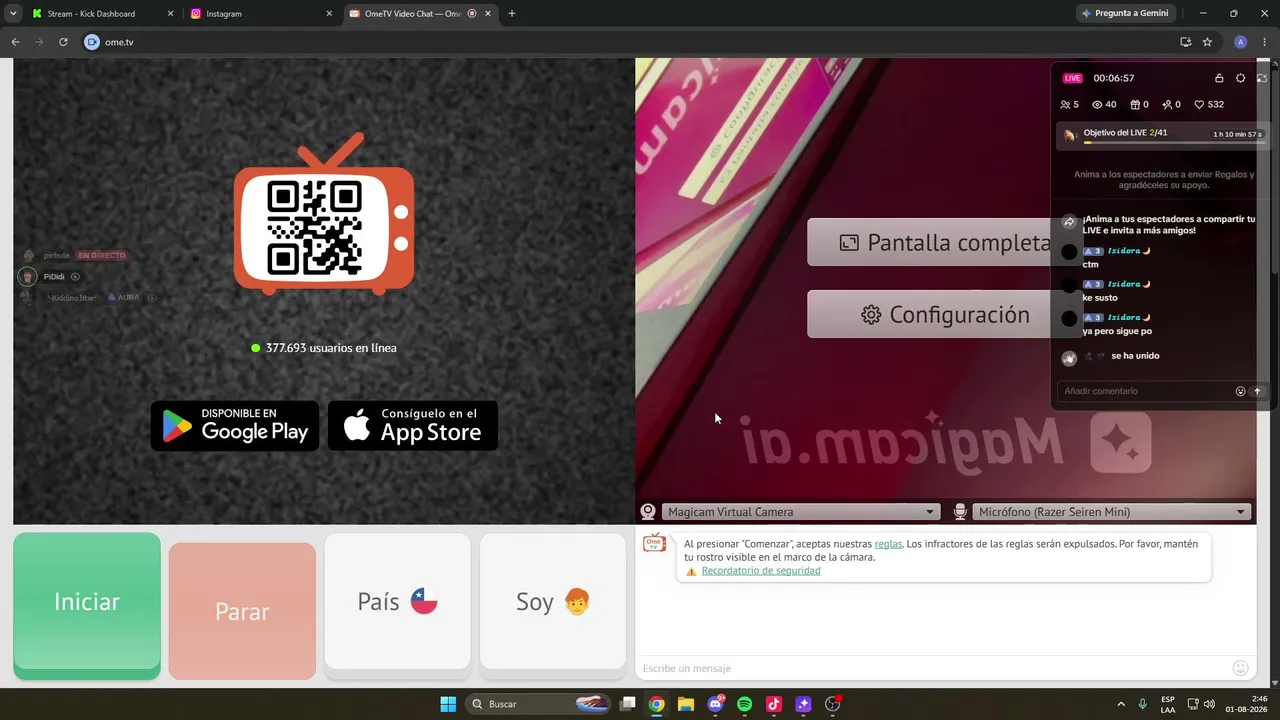Viewport: 1280px width, 720px height.
Task: Go back to the previous page
Action: pos(15,42)
